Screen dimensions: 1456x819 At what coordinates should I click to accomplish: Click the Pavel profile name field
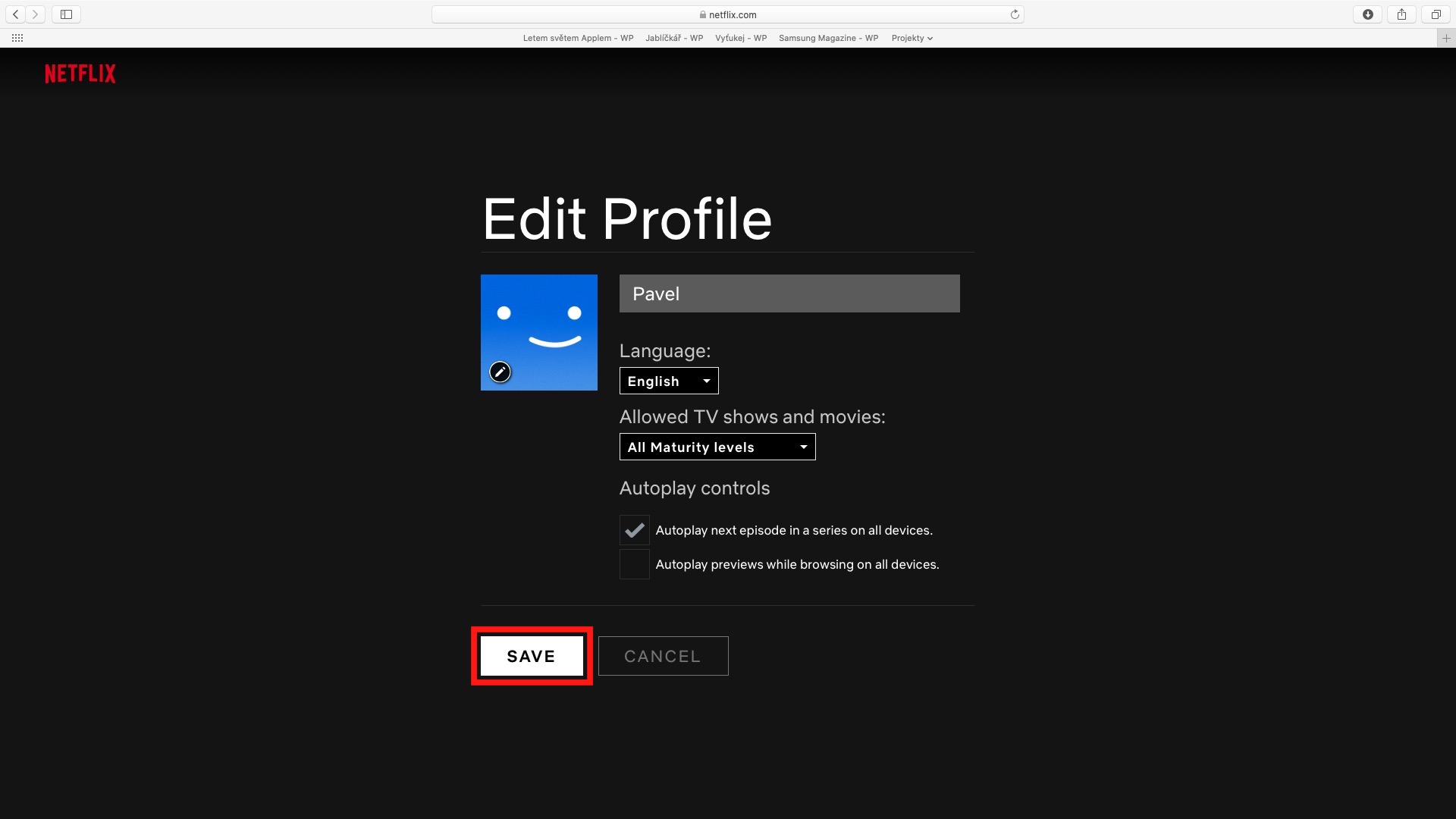[789, 293]
